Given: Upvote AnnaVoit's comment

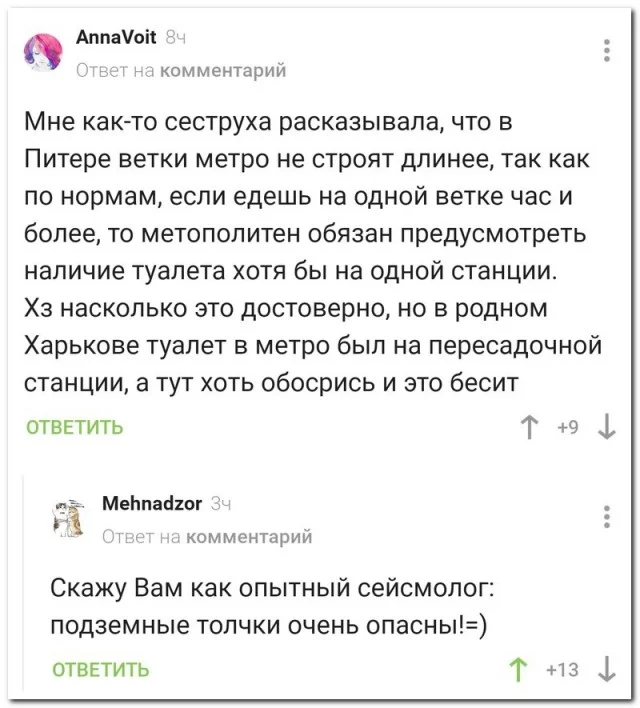Looking at the screenshot, I should point(528,428).
